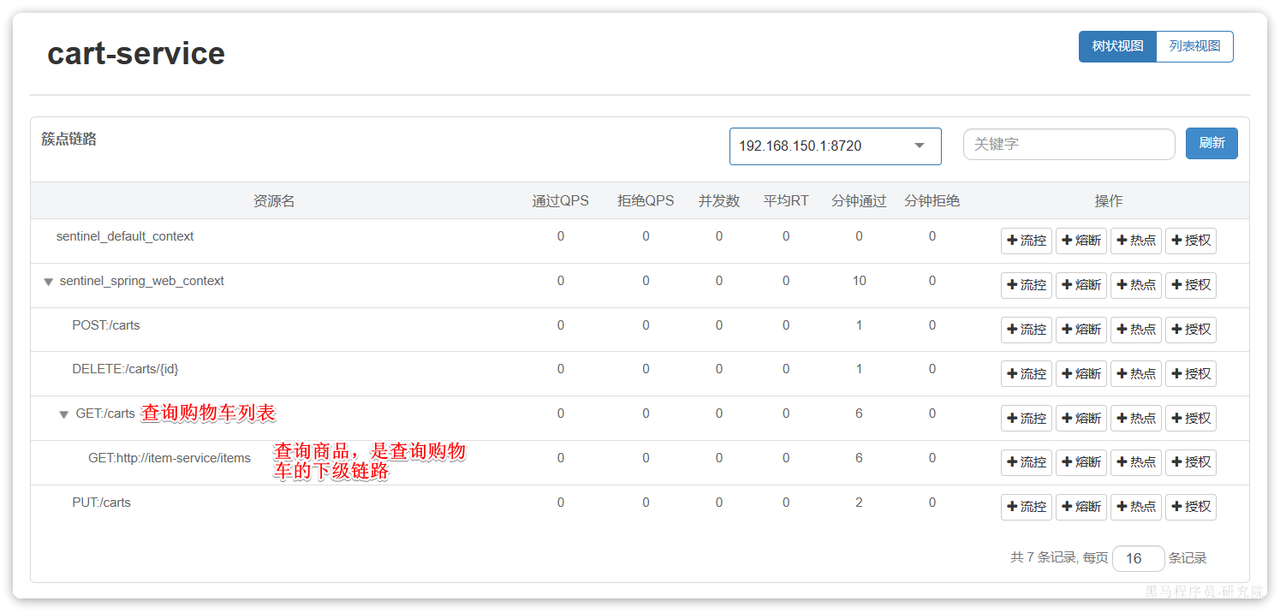The image size is (1280, 613).
Task: Click the 刷新 refresh button
Action: coord(1212,143)
